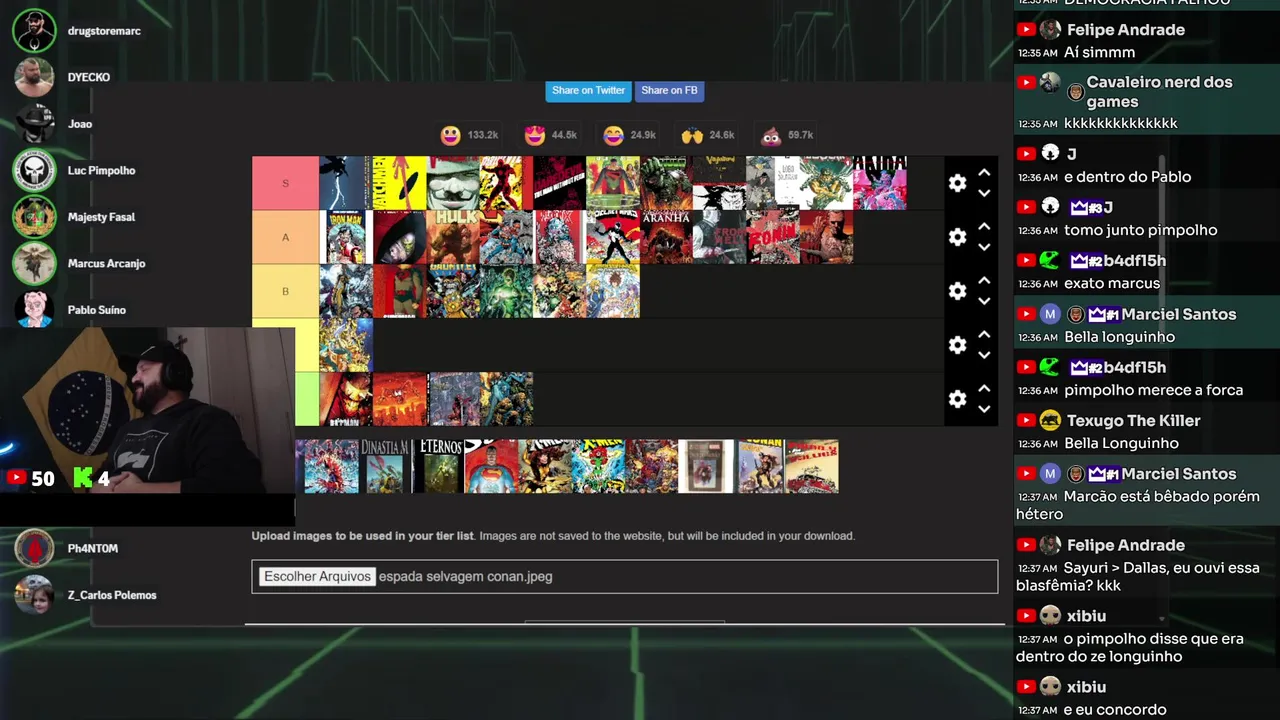Click Texugo The Killer chat username
The width and height of the screenshot is (1280, 720).
(x=1134, y=421)
